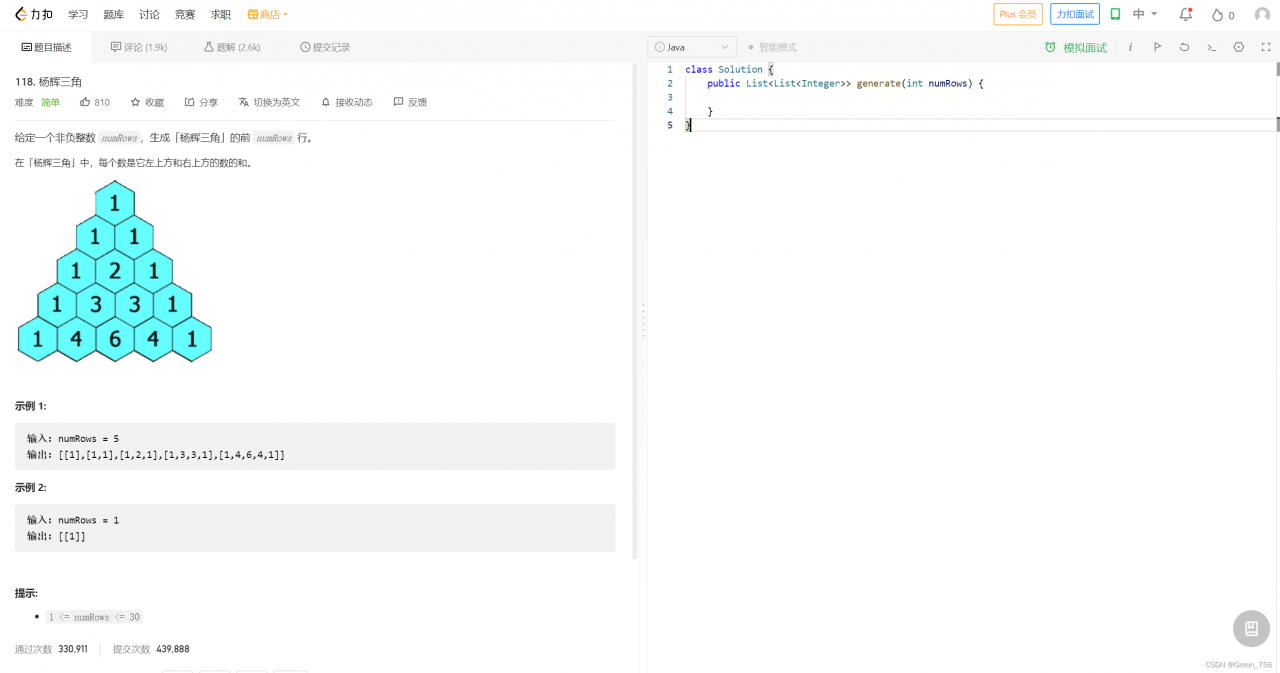This screenshot has height=673, width=1280.
Task: Click the reset code icon
Action: click(1184, 47)
